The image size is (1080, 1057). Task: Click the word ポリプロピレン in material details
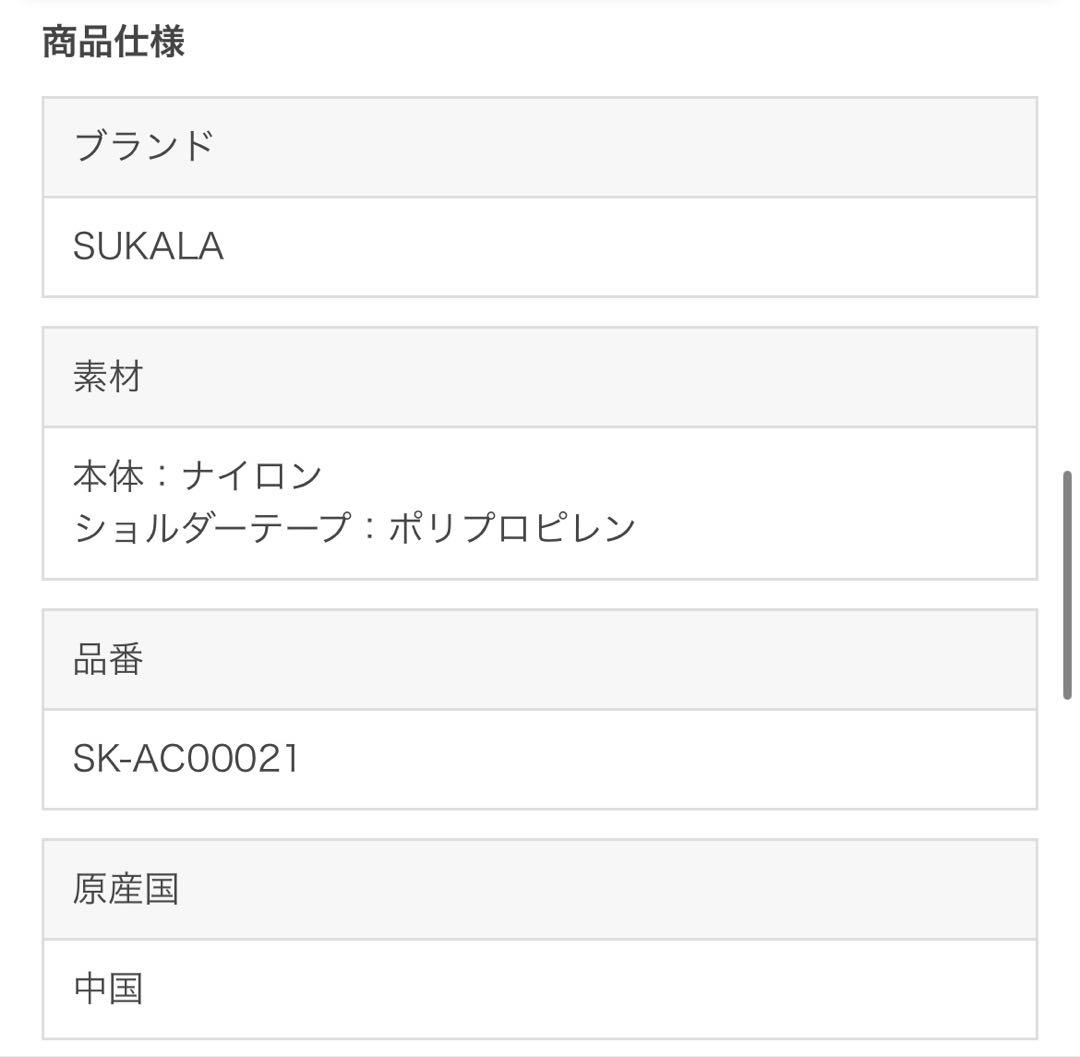click(x=512, y=527)
